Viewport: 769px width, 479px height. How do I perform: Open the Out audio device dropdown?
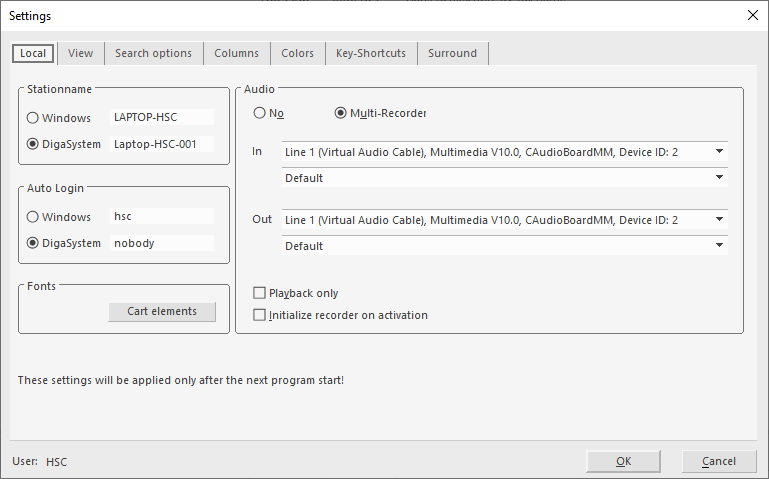click(718, 220)
